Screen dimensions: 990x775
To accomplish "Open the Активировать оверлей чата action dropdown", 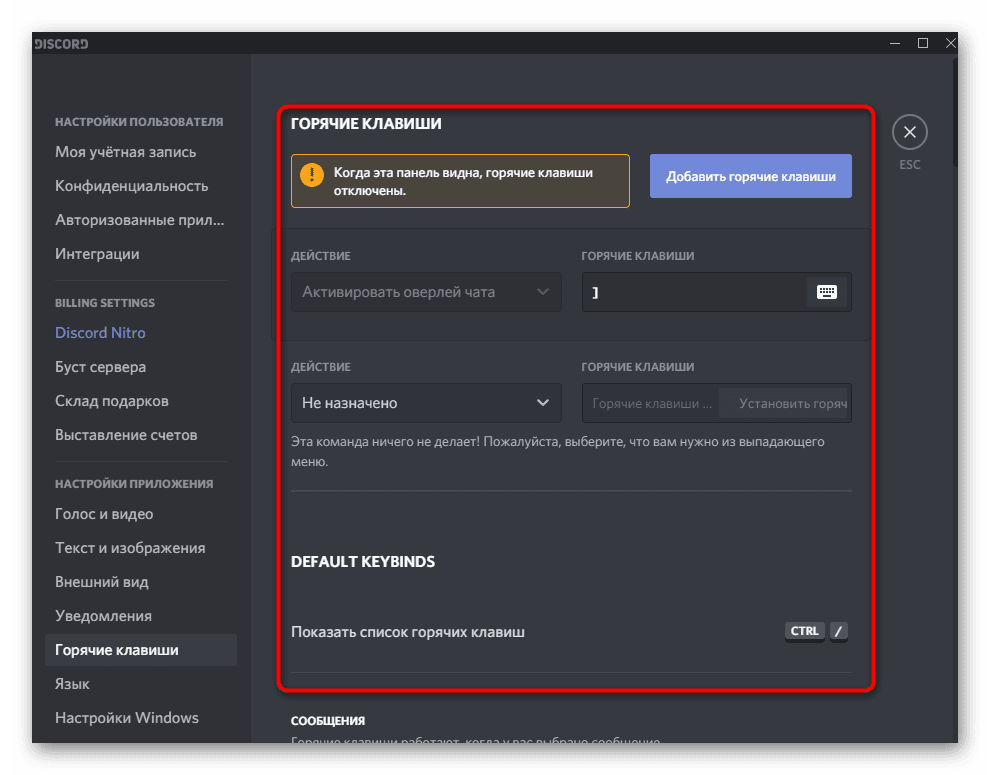I will point(426,292).
